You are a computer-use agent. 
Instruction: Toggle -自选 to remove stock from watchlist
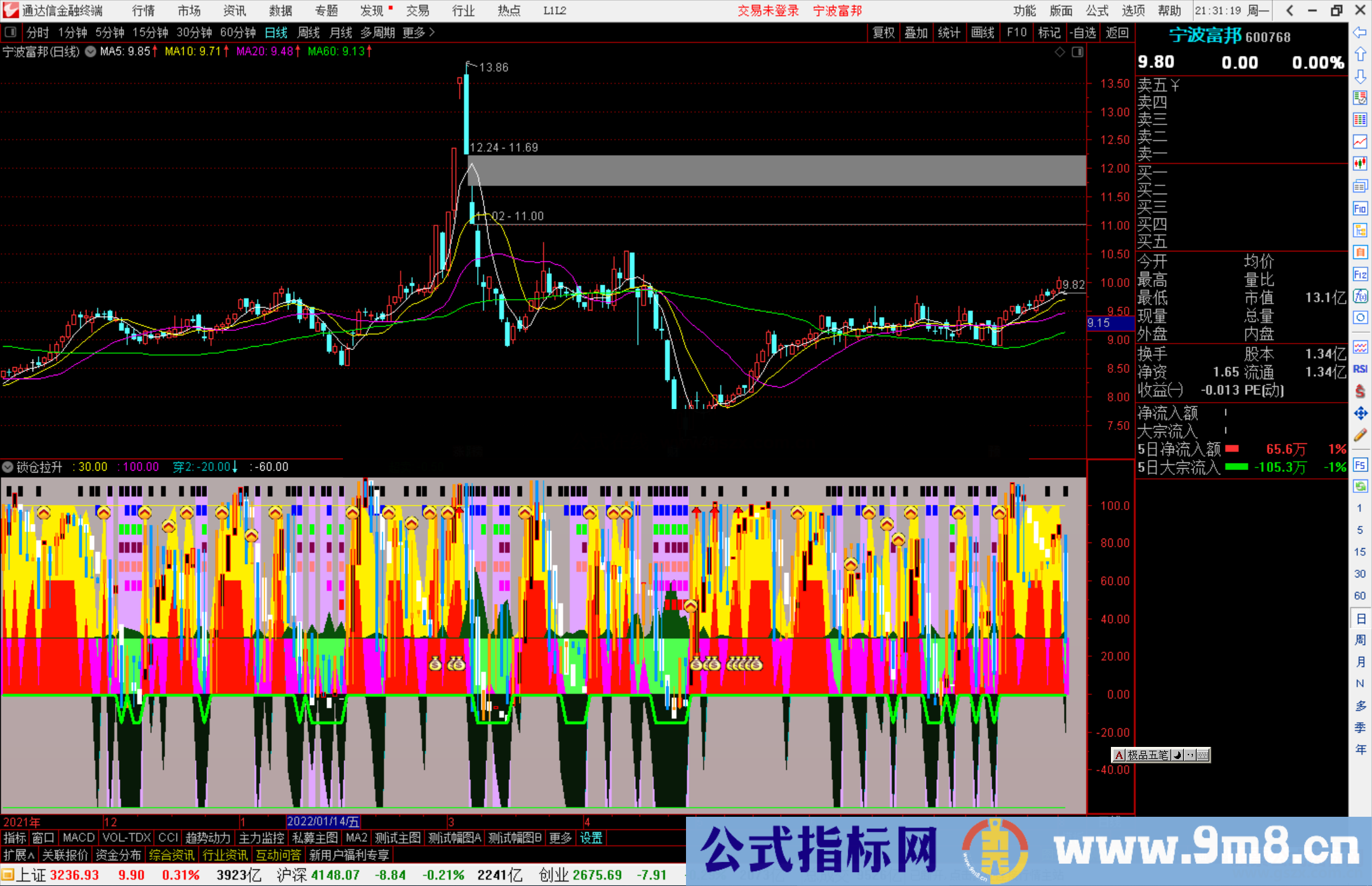[x=1084, y=32]
